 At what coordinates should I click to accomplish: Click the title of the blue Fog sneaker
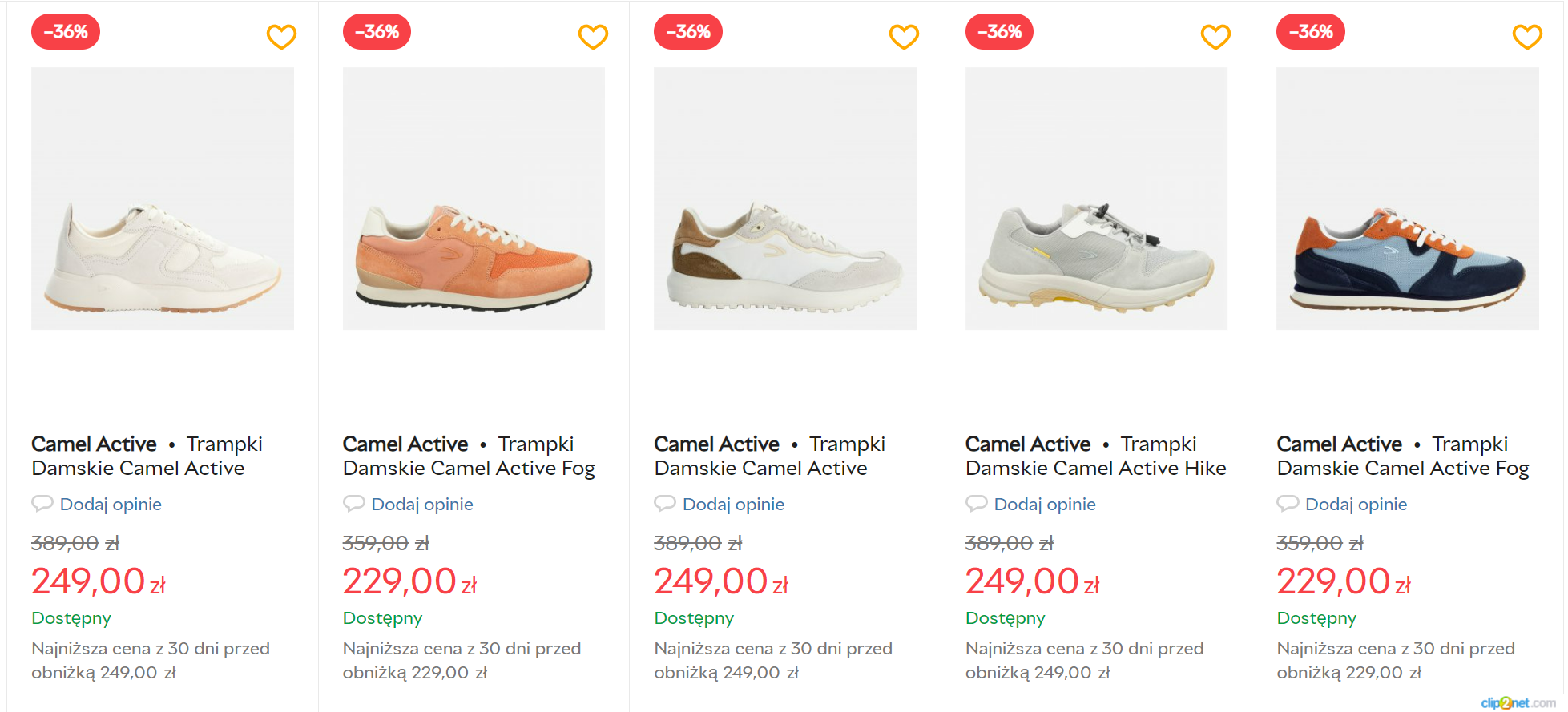click(x=1402, y=457)
